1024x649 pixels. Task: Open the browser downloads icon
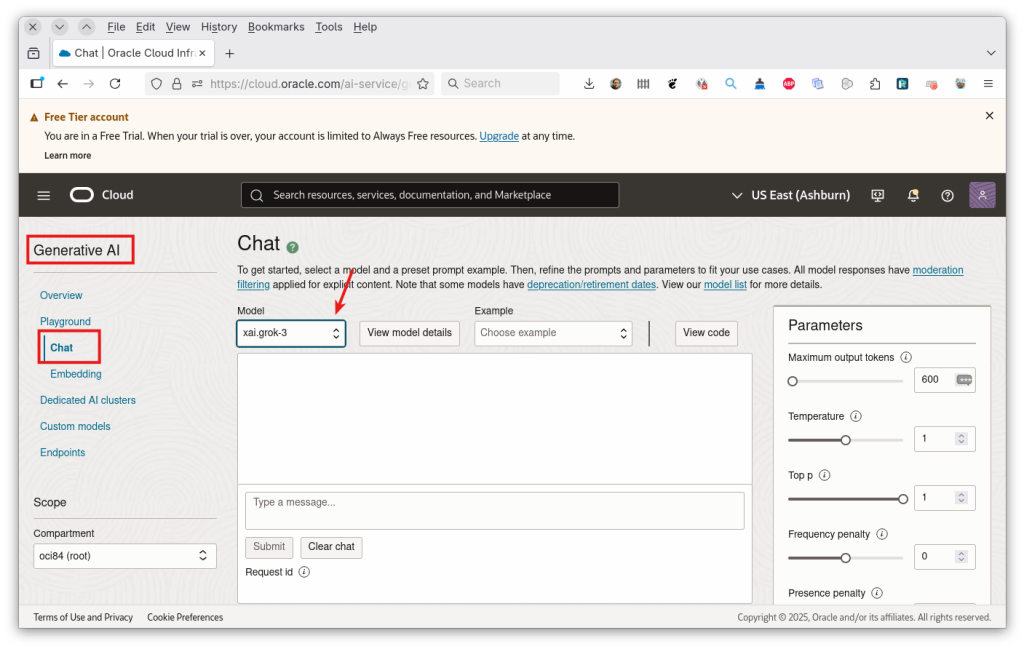(x=588, y=84)
